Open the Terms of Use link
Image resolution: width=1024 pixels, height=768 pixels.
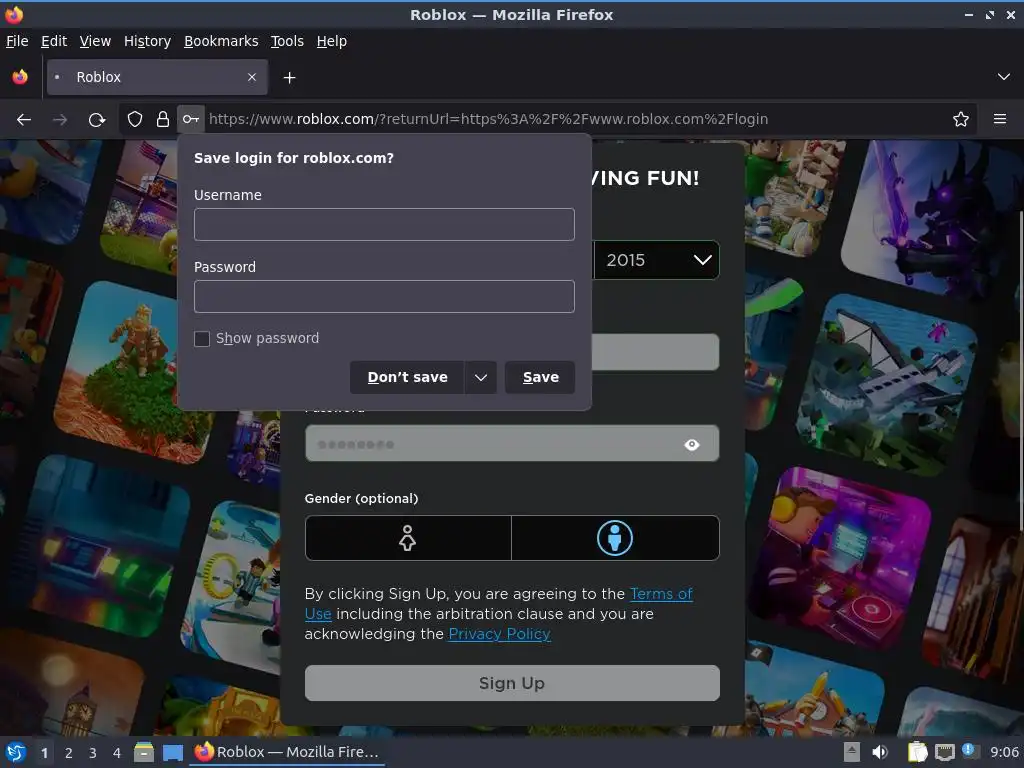(661, 594)
